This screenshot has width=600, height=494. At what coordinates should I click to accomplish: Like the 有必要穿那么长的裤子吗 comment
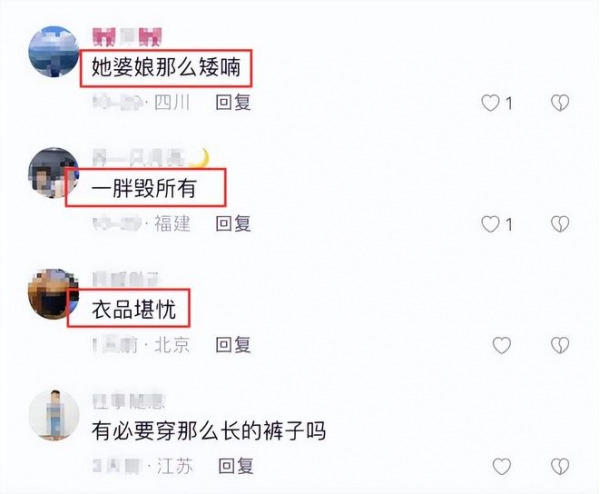tap(502, 466)
